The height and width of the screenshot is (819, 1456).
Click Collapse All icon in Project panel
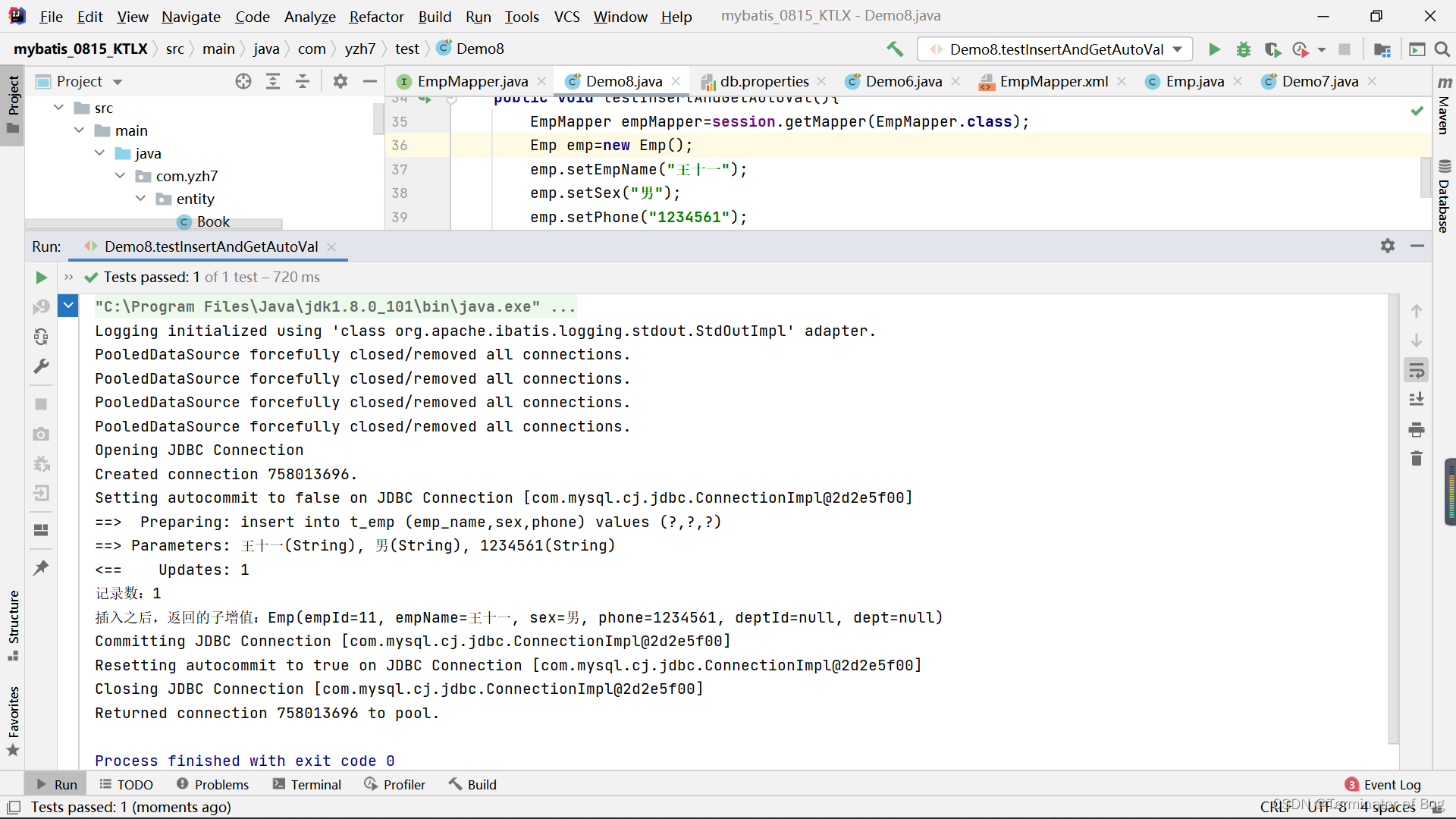(x=303, y=81)
